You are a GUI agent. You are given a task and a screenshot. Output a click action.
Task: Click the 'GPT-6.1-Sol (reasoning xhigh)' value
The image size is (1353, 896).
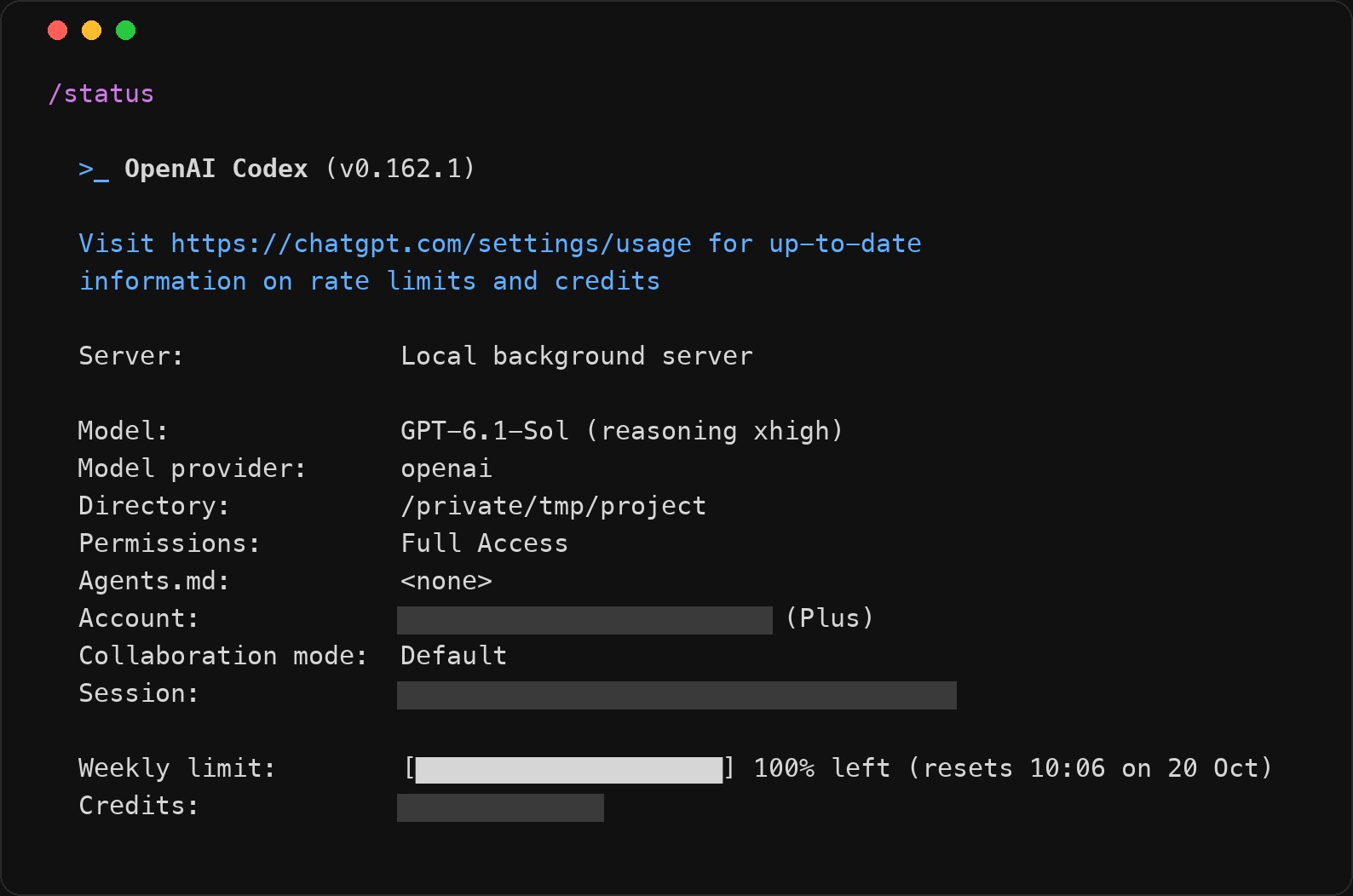(622, 431)
